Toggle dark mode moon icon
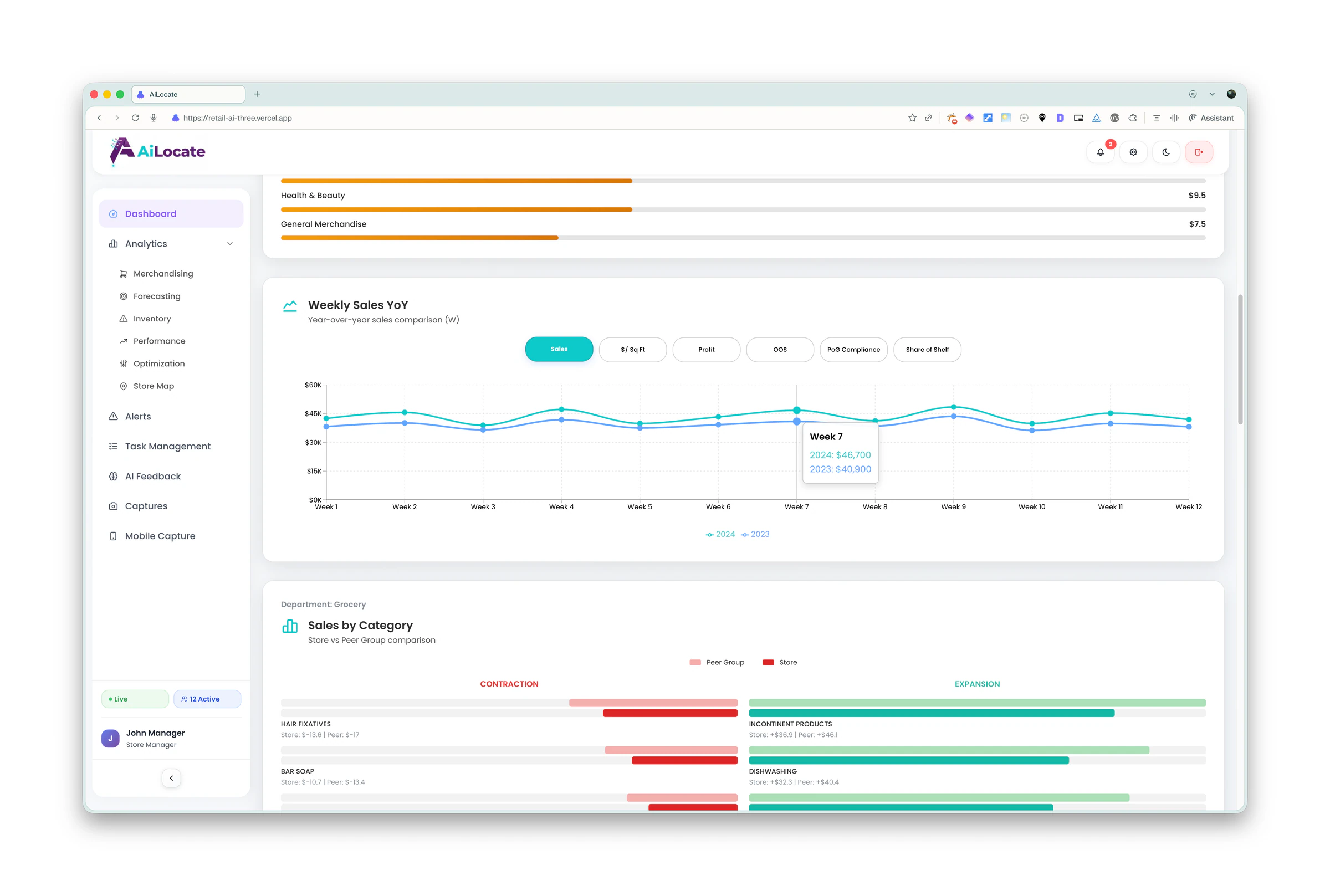 tap(1165, 152)
